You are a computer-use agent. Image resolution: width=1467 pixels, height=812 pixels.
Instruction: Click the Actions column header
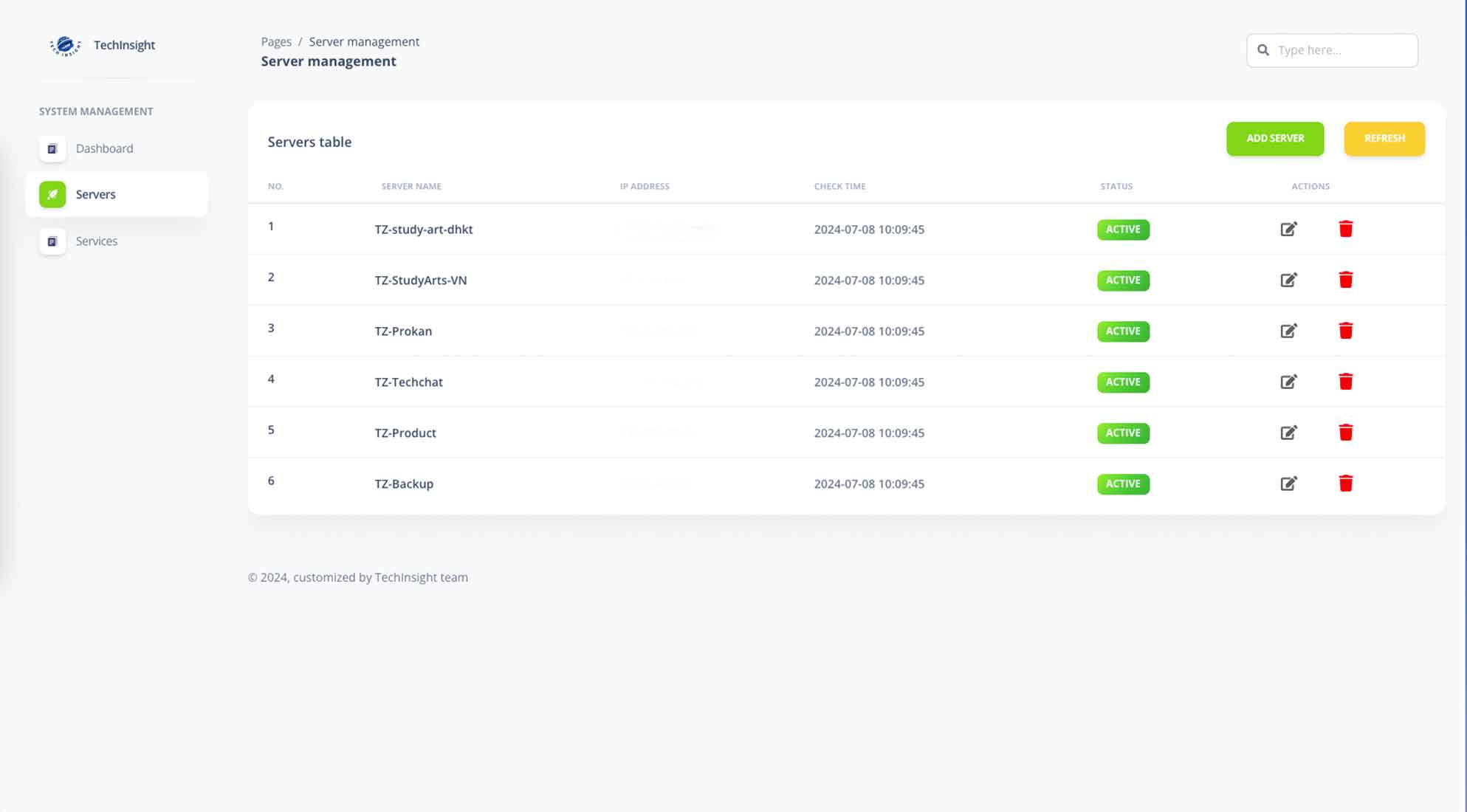tap(1310, 186)
